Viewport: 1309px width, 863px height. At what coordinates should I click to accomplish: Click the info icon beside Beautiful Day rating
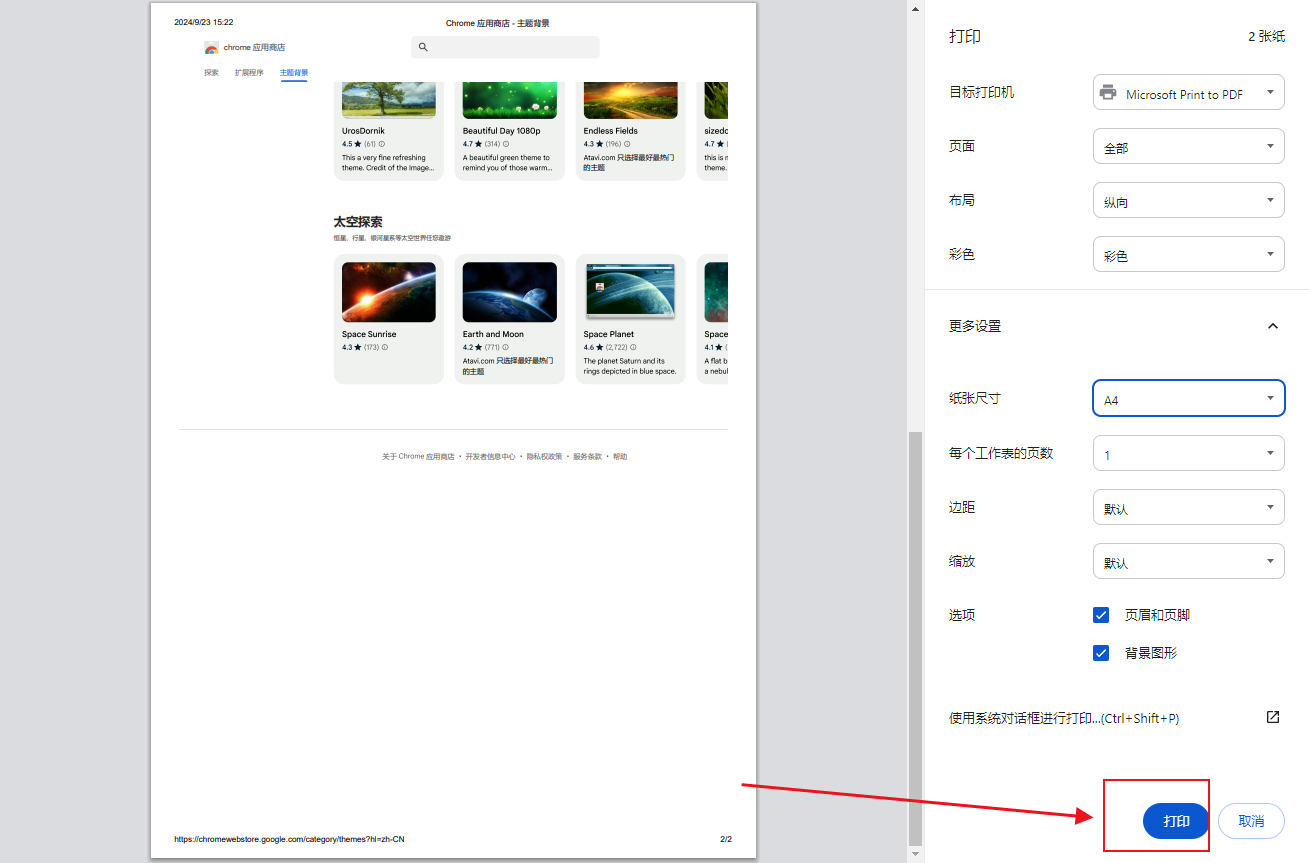pyautogui.click(x=506, y=144)
